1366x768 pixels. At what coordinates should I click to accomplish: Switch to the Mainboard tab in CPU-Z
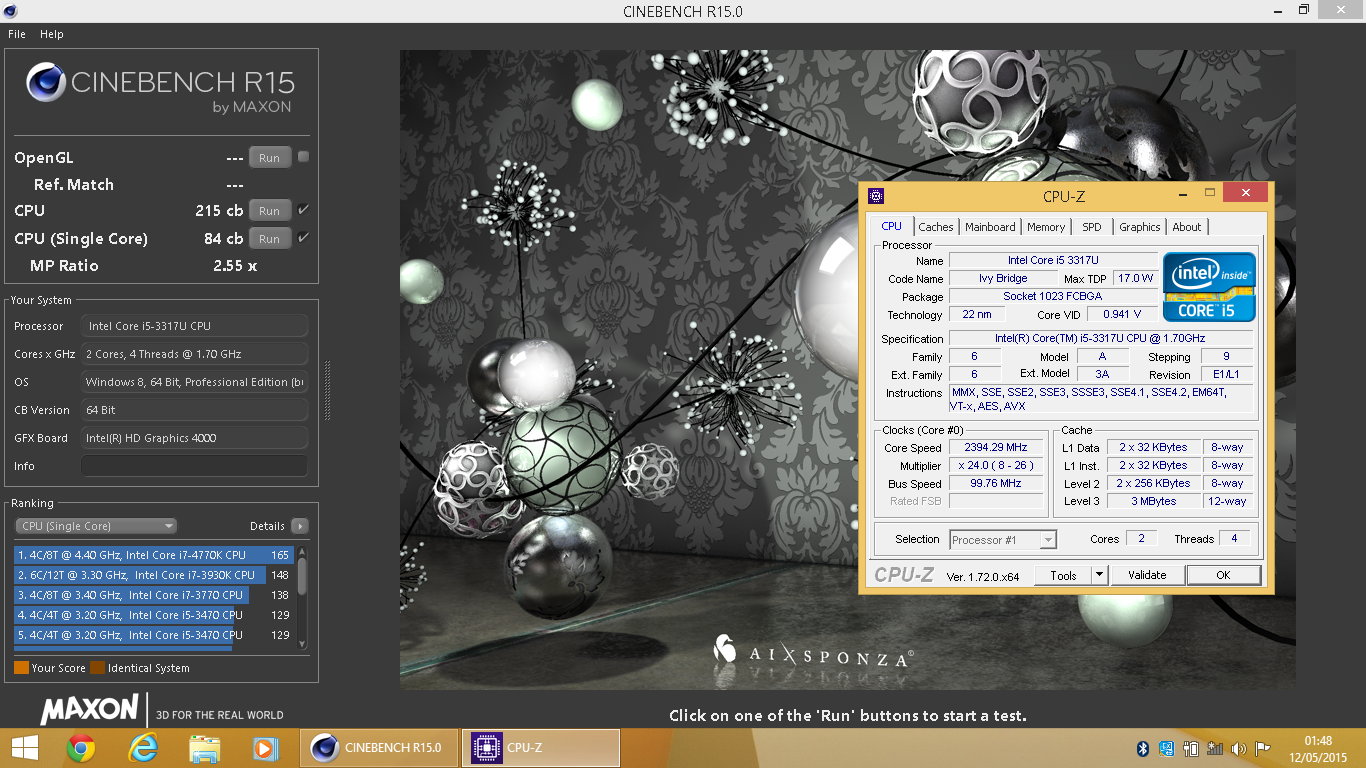[990, 227]
